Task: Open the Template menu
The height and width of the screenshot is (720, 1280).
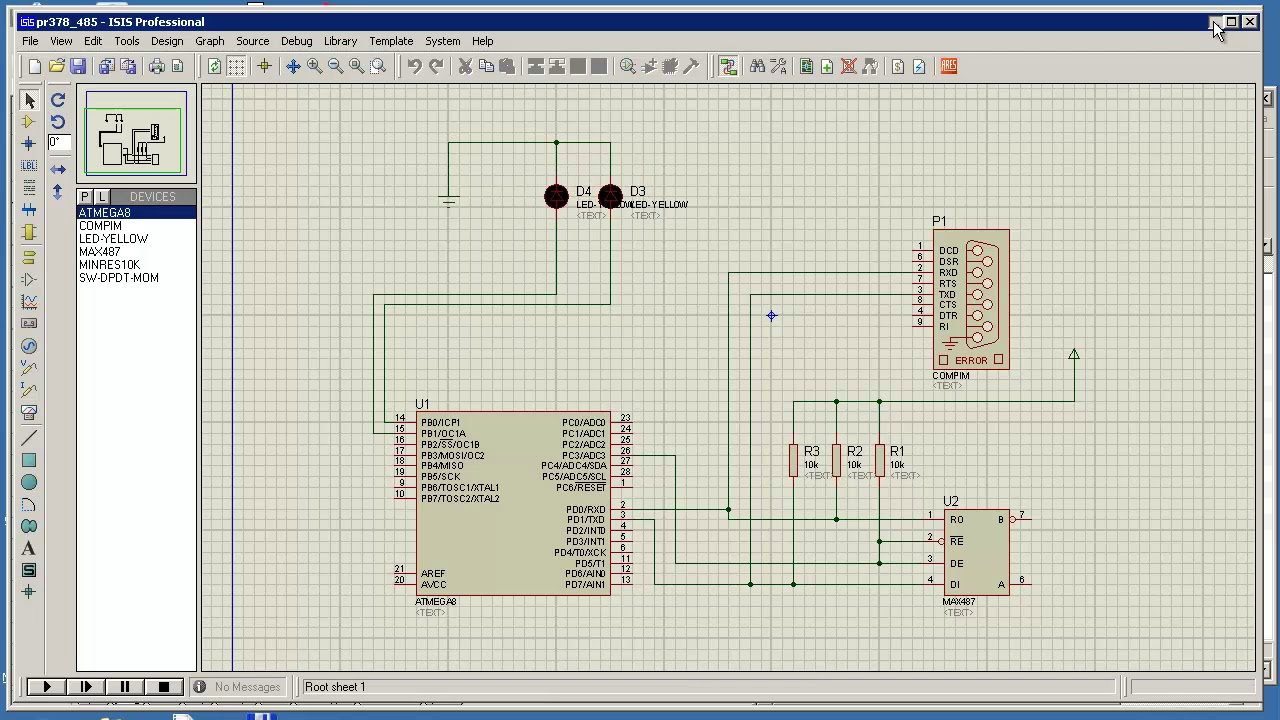Action: click(391, 41)
